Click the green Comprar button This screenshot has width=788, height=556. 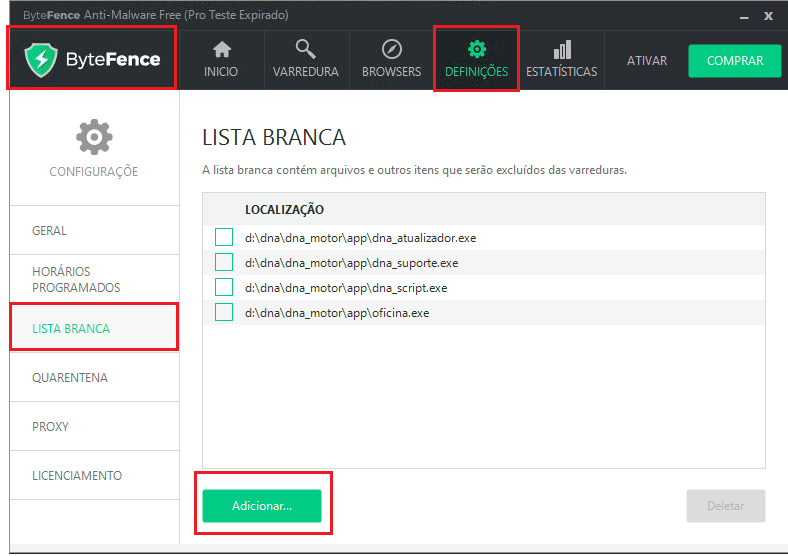pyautogui.click(x=734, y=61)
